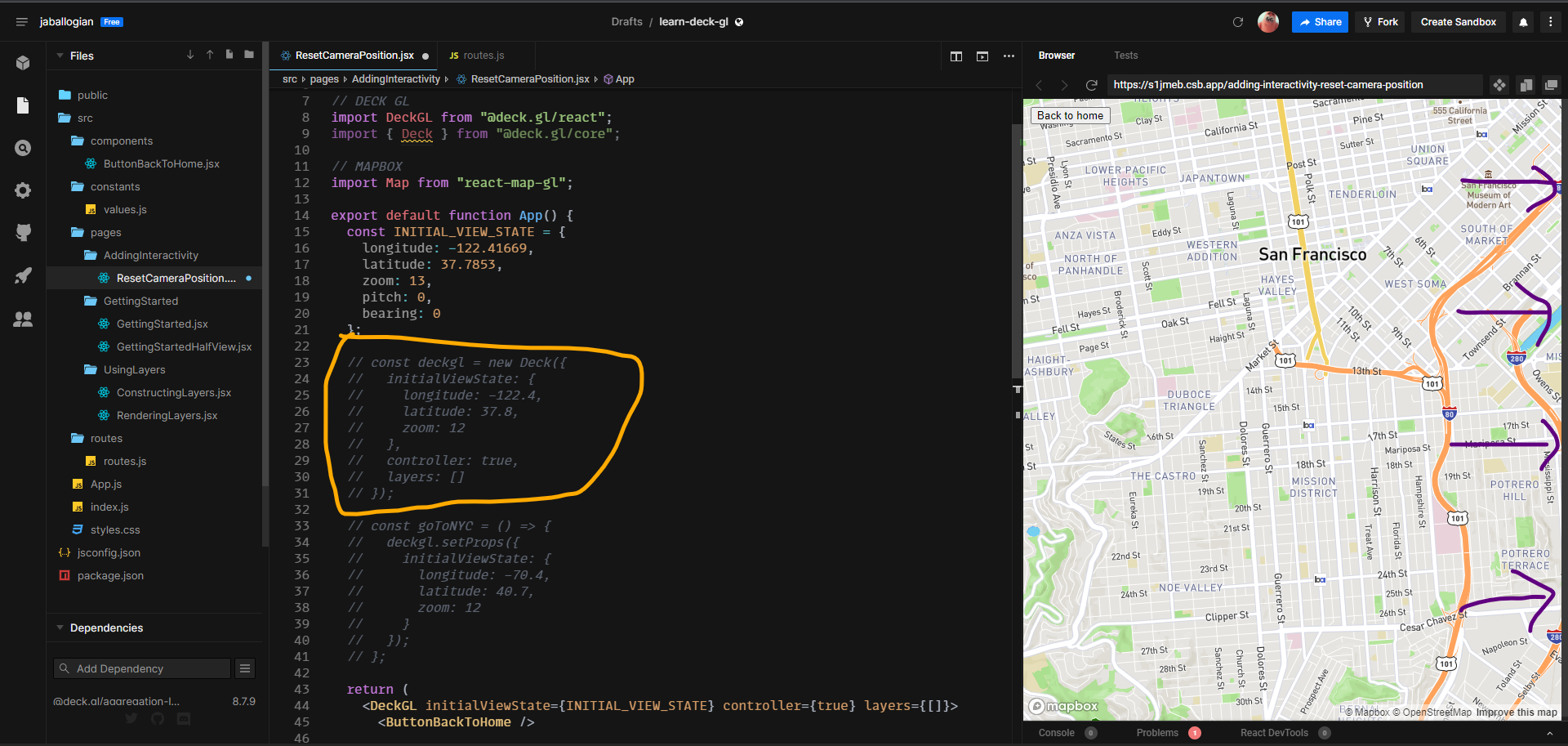This screenshot has height=746, width=1568.
Task: Switch to the Tests tab in the preview pane
Action: (x=1126, y=55)
